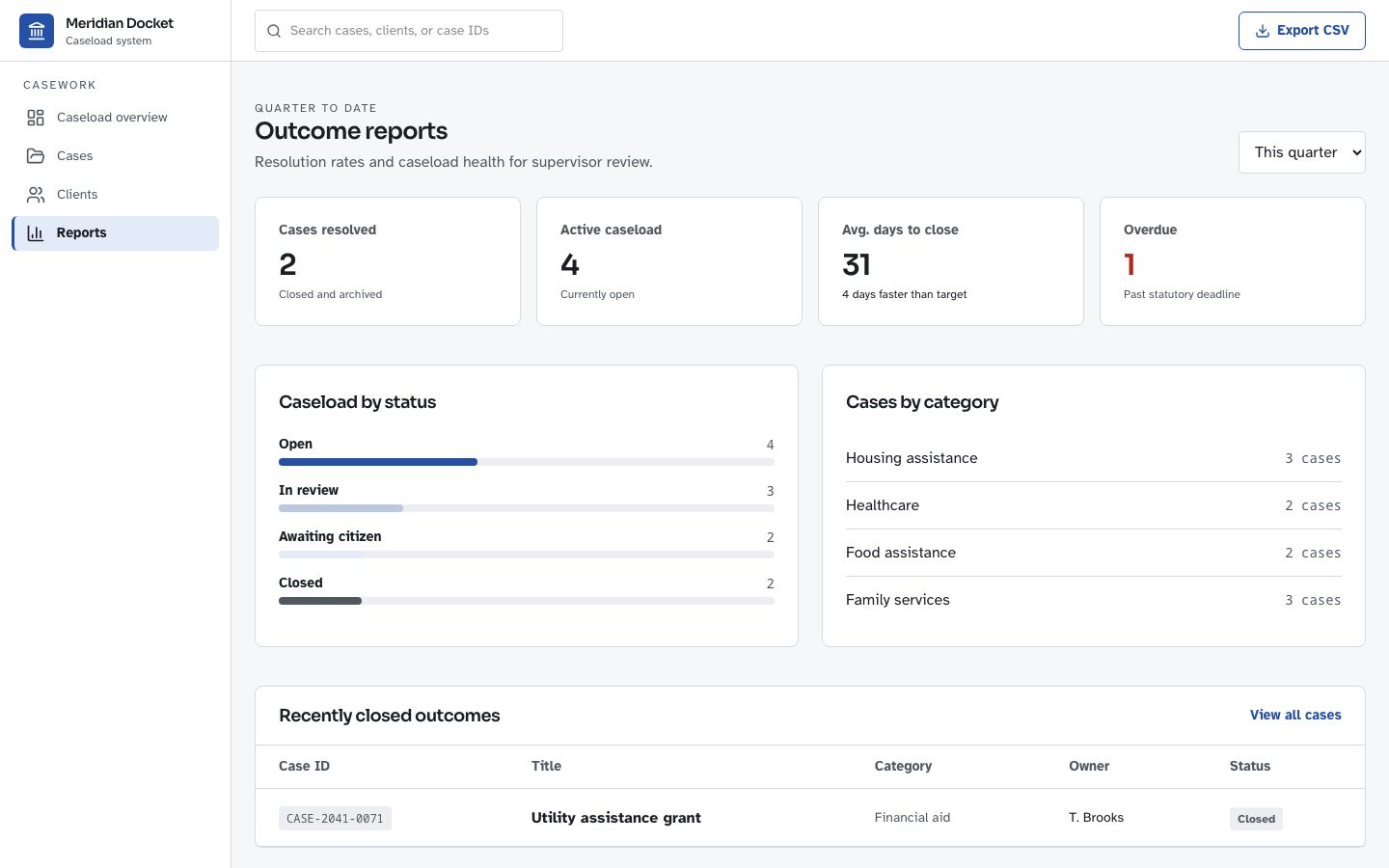Go to the Cases page
Viewport: 1389px width, 868px height.
click(x=116, y=156)
